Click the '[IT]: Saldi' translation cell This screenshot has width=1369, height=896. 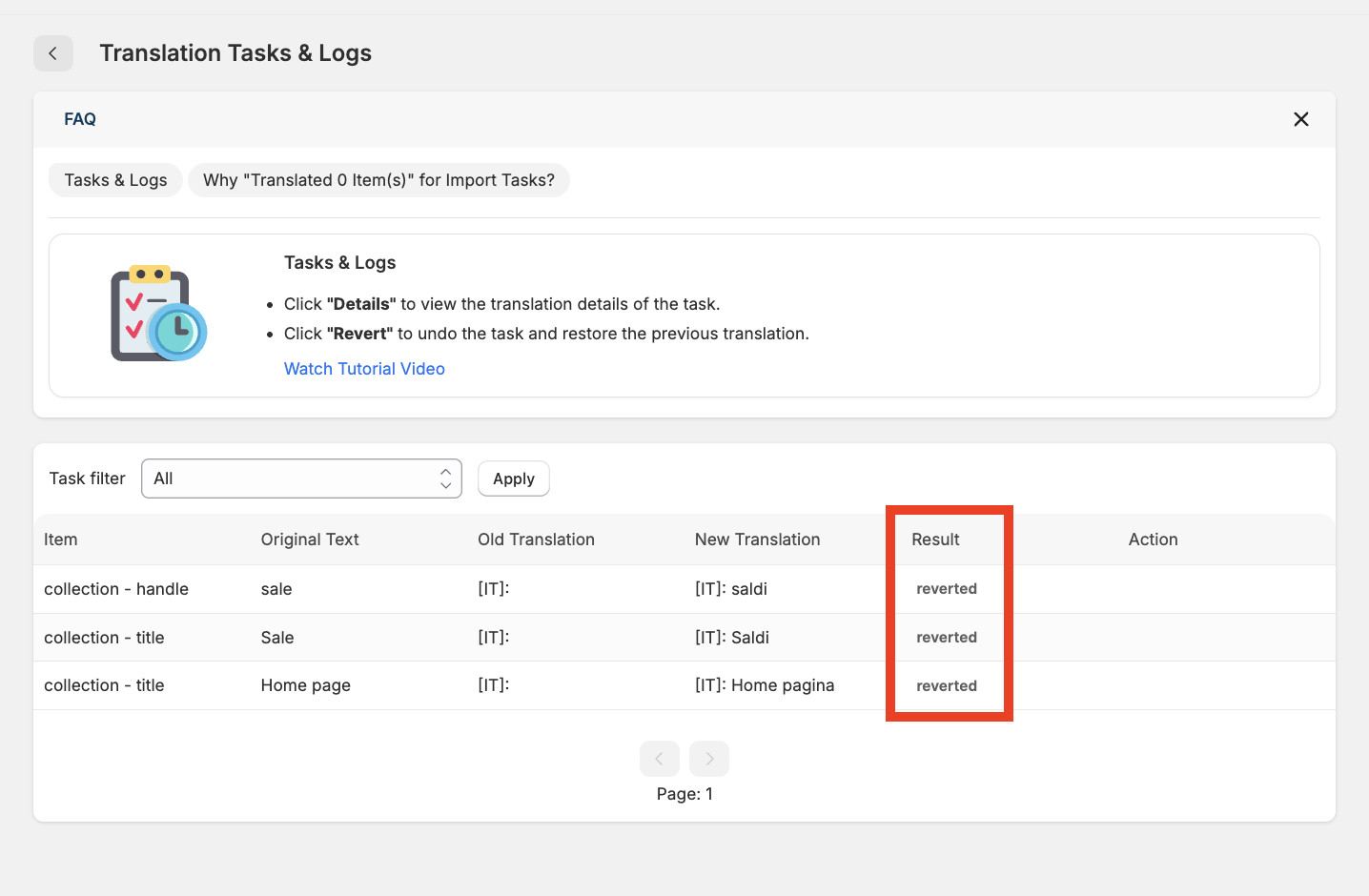coord(731,638)
